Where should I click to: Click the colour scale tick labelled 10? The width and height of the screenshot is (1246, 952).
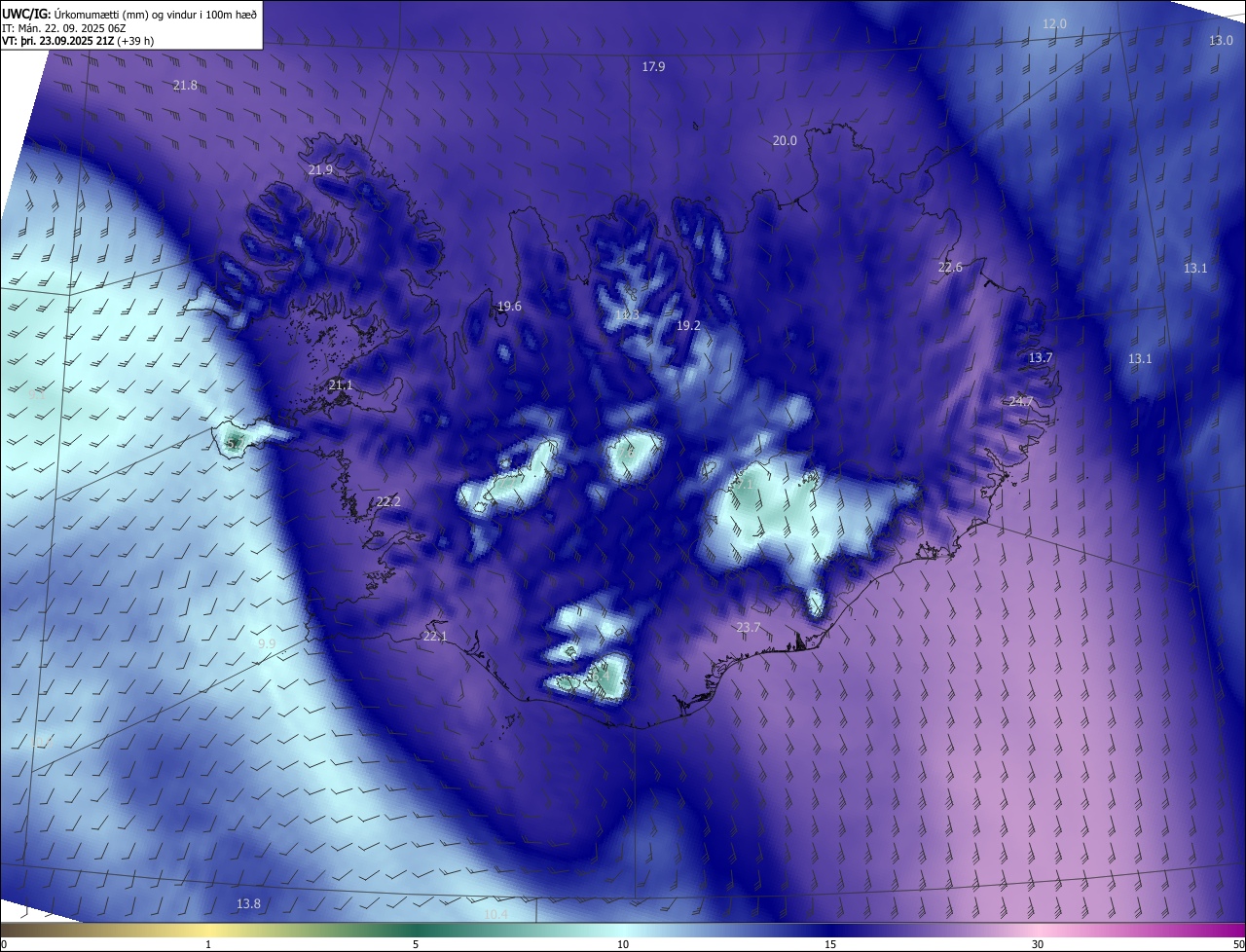click(623, 945)
